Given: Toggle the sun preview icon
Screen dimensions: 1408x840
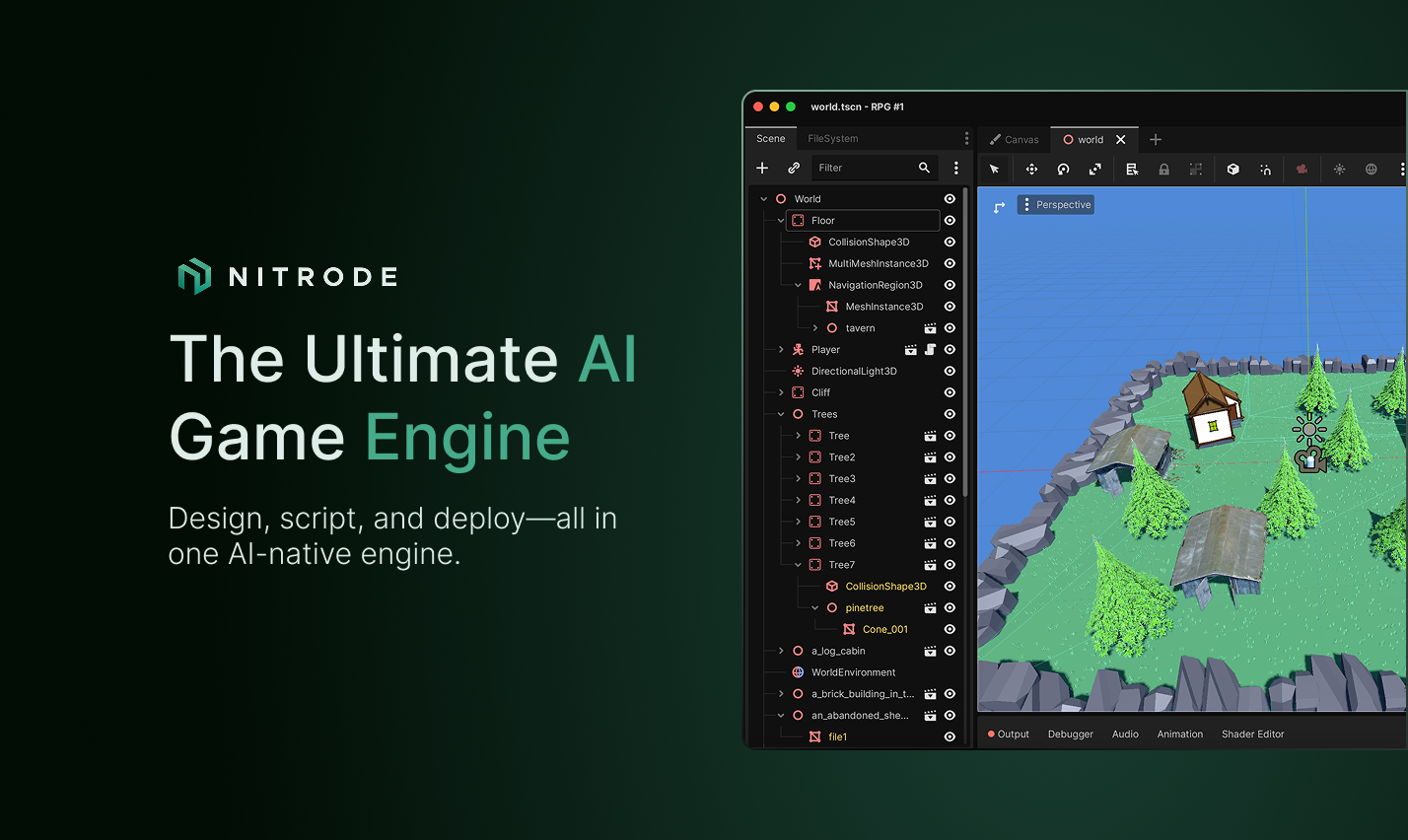Looking at the screenshot, I should [x=1339, y=169].
